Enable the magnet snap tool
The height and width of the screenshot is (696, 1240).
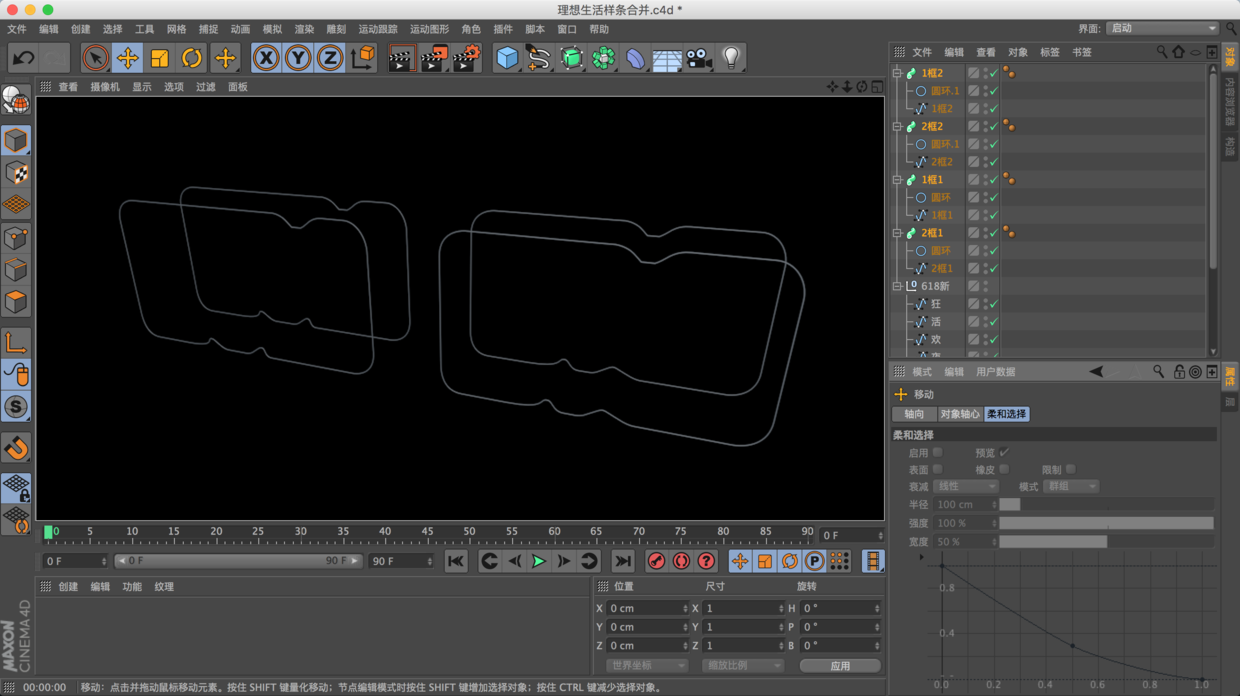[x=15, y=448]
